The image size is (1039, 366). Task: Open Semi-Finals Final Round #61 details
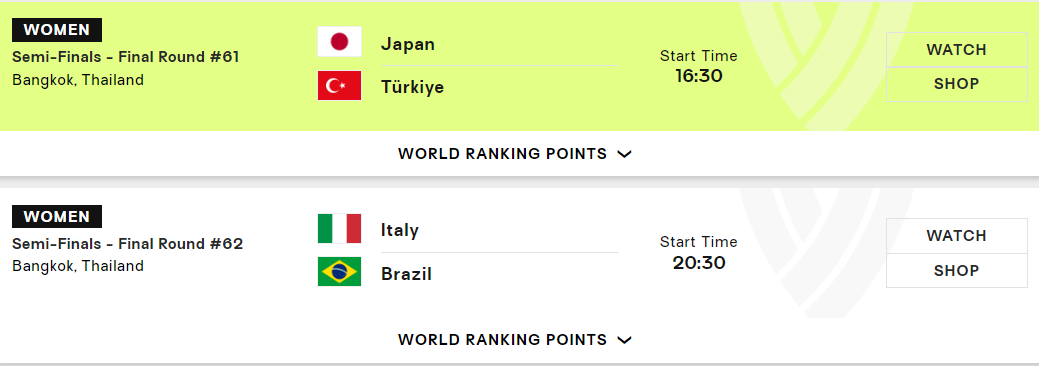click(x=126, y=57)
